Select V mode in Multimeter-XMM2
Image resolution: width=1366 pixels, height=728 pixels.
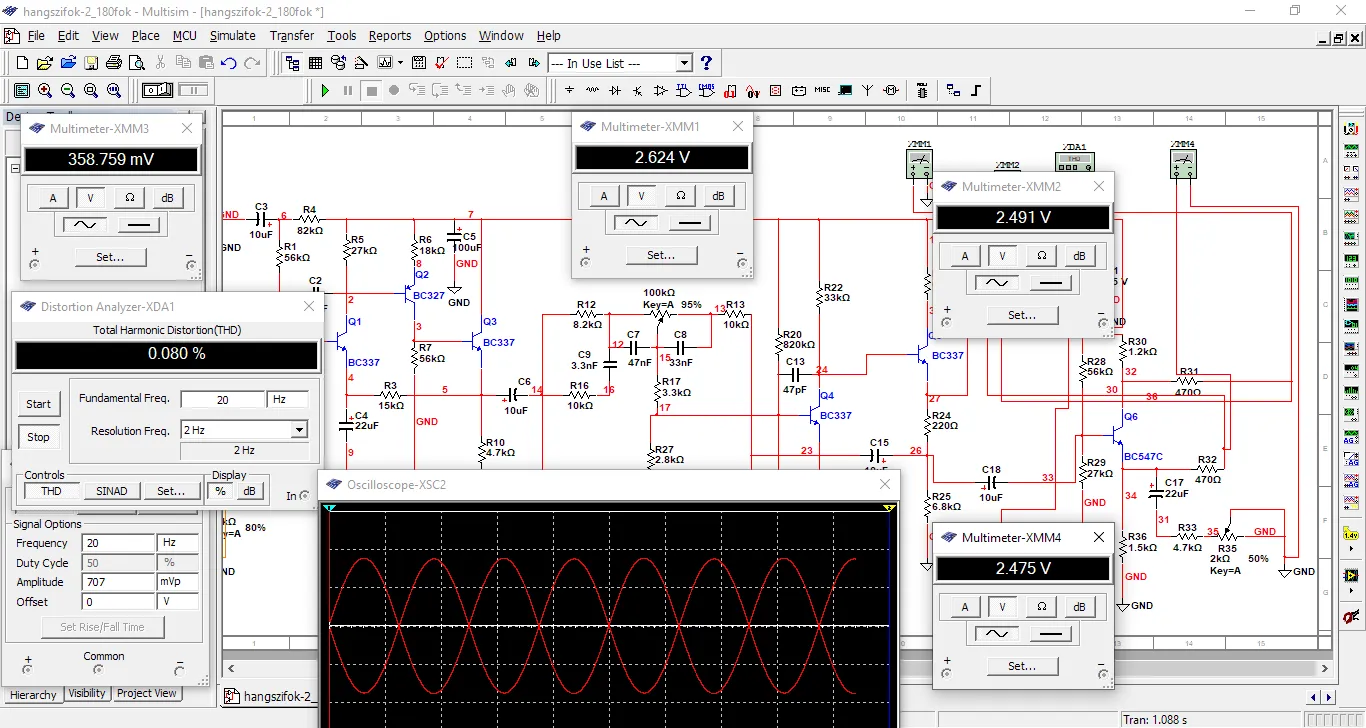click(x=1002, y=256)
